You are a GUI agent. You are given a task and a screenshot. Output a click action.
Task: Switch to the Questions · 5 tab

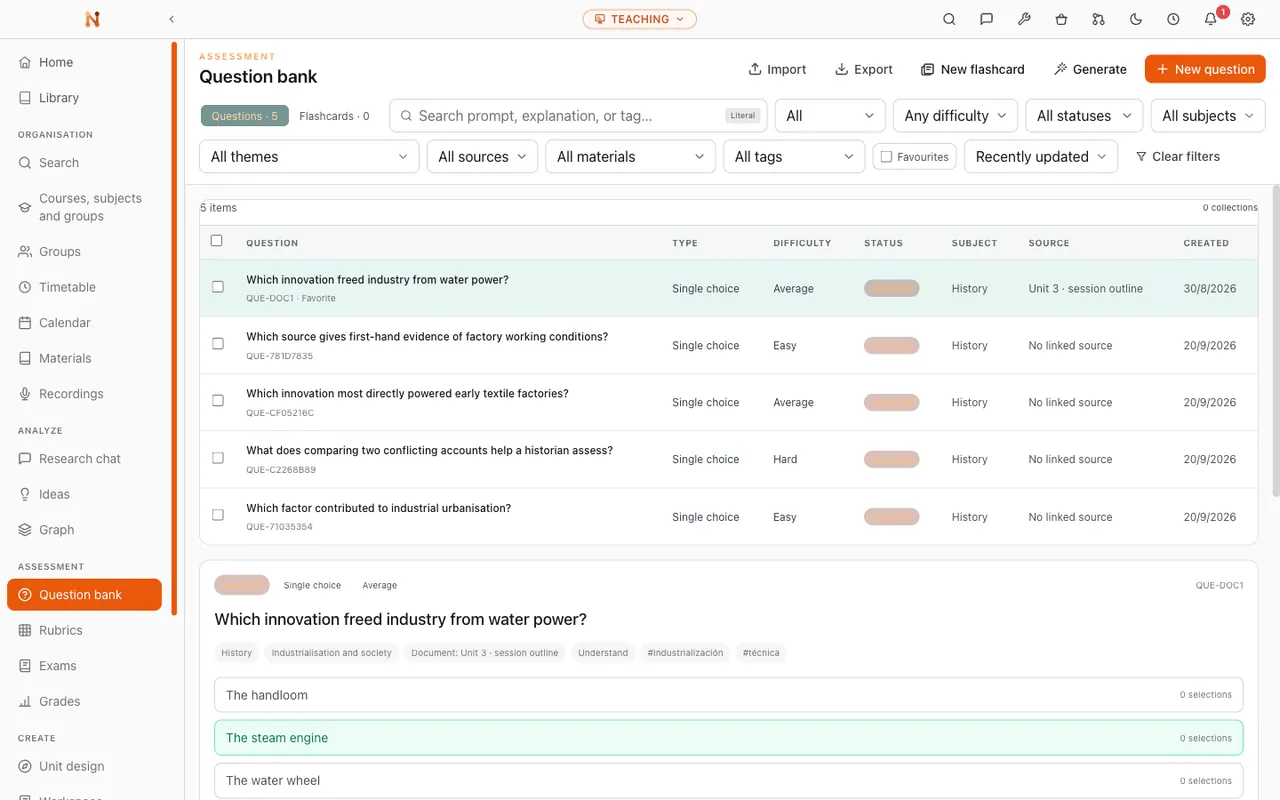click(x=245, y=116)
